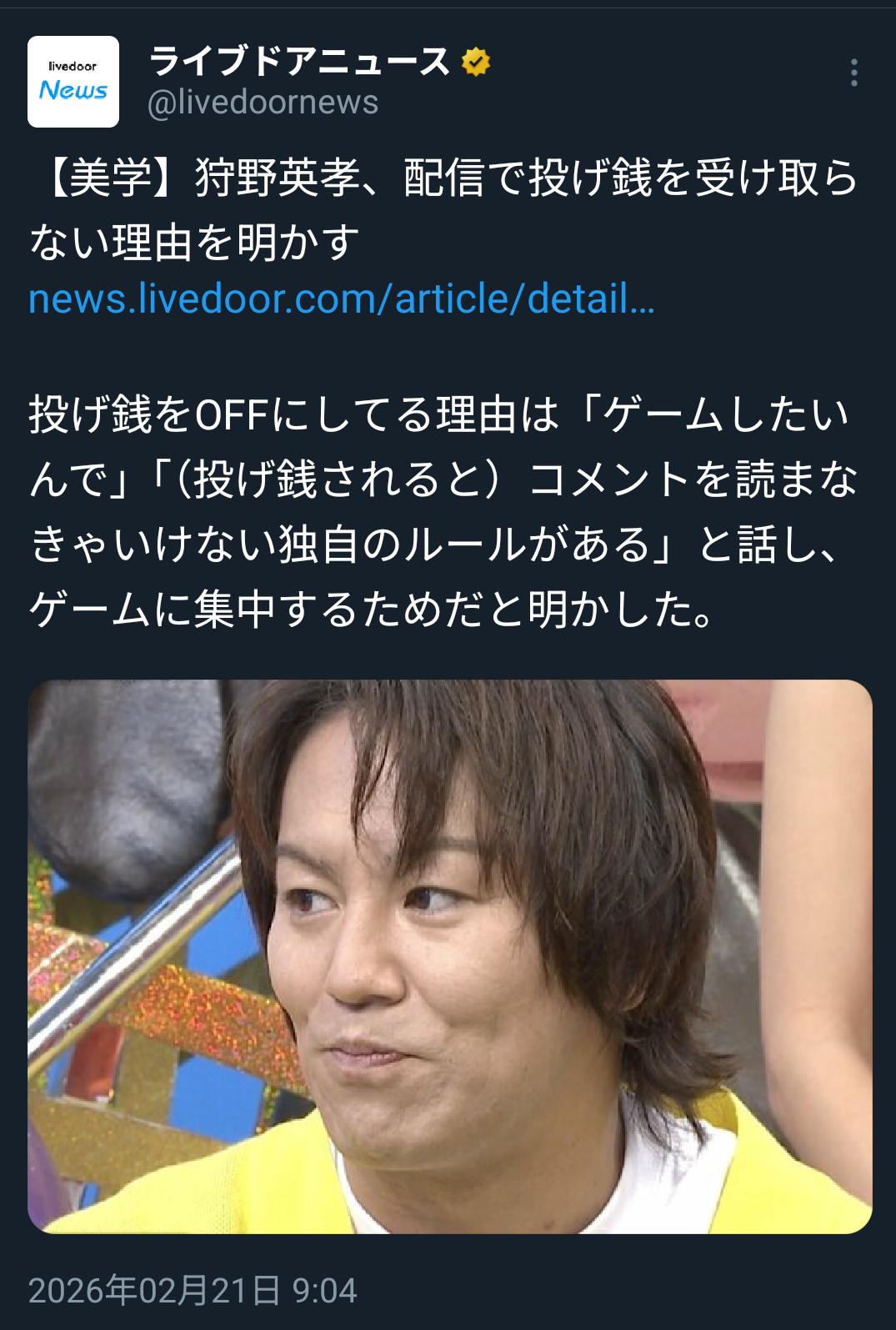Click the name 狩野英孝 in the headline
The height and width of the screenshot is (1330, 896).
[278, 178]
